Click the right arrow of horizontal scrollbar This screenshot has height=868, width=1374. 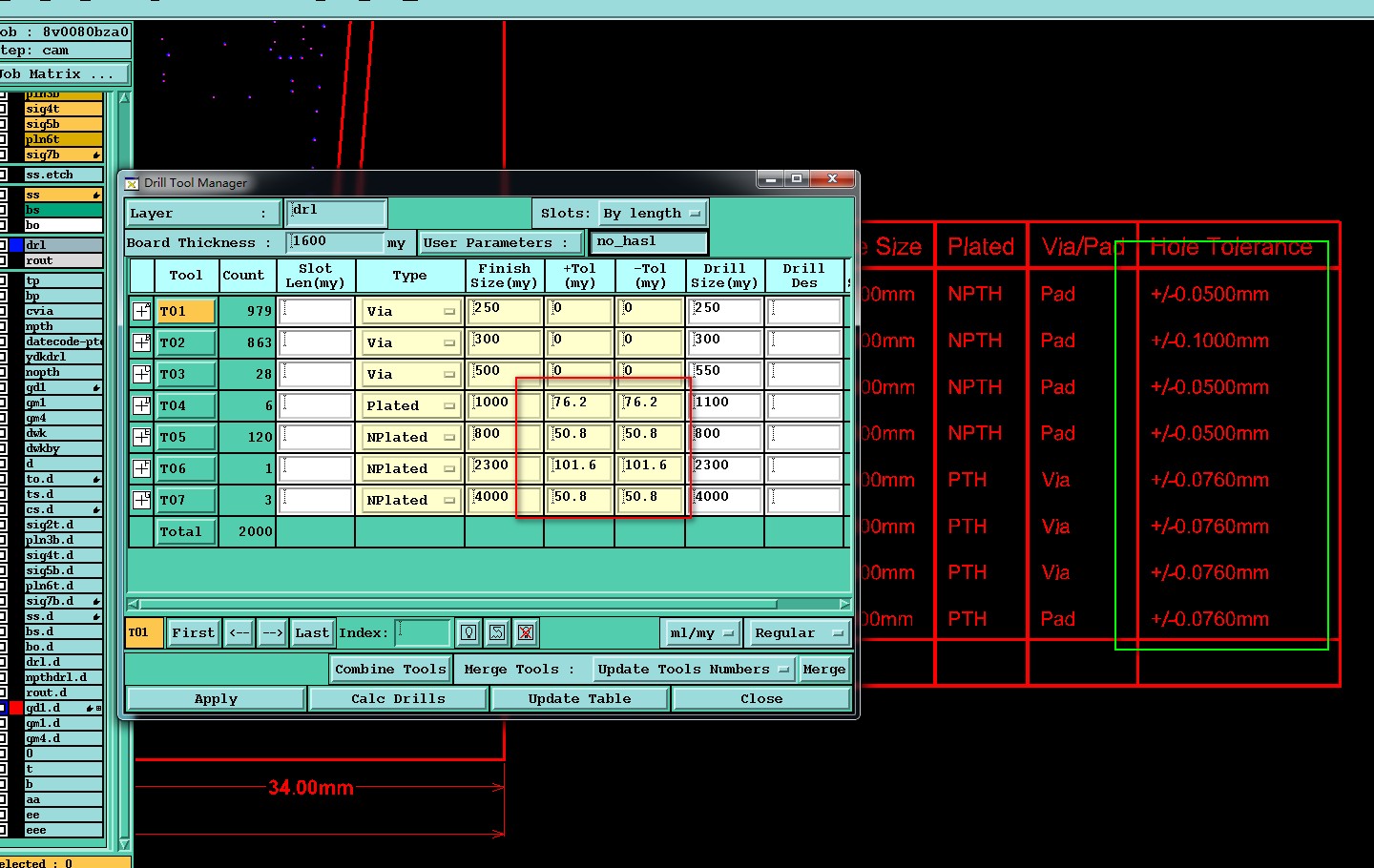pos(844,604)
